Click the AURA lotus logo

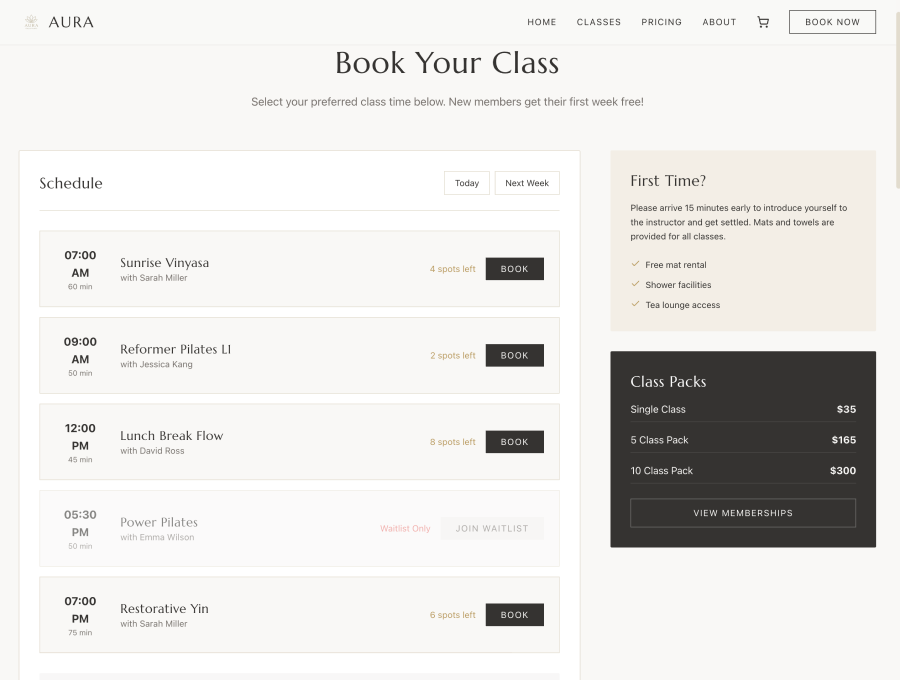(32, 22)
